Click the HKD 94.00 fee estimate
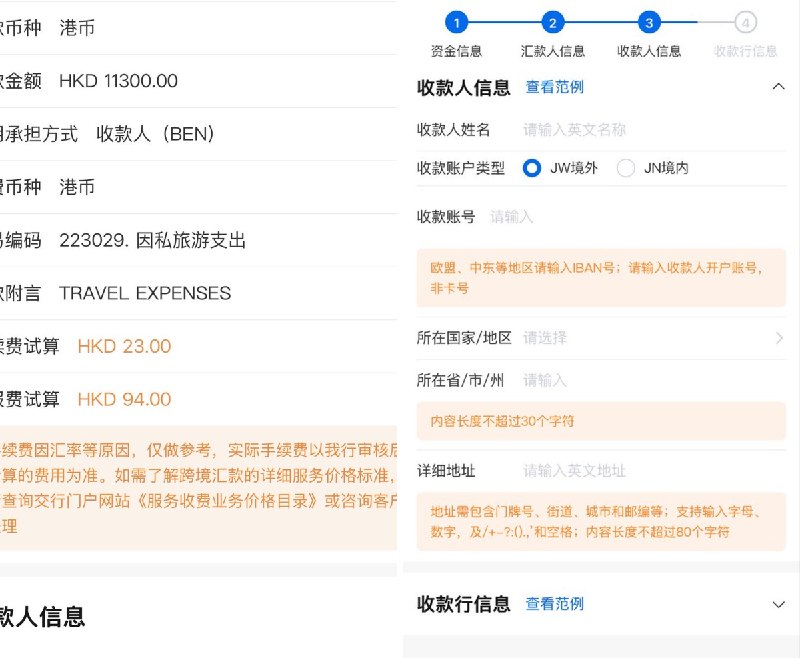This screenshot has height=658, width=800. pos(124,399)
